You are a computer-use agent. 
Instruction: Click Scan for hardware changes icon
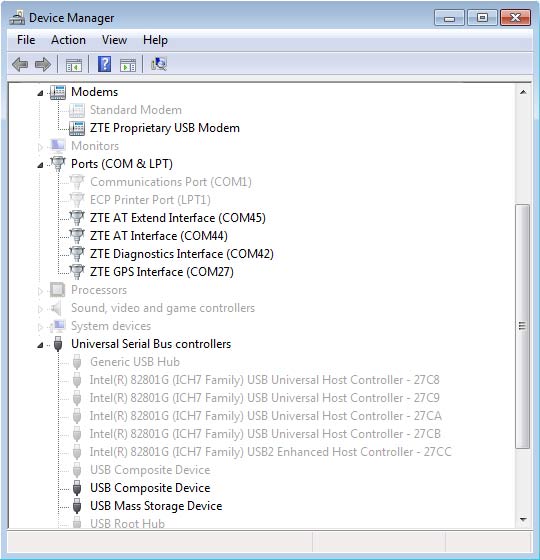[x=159, y=64]
